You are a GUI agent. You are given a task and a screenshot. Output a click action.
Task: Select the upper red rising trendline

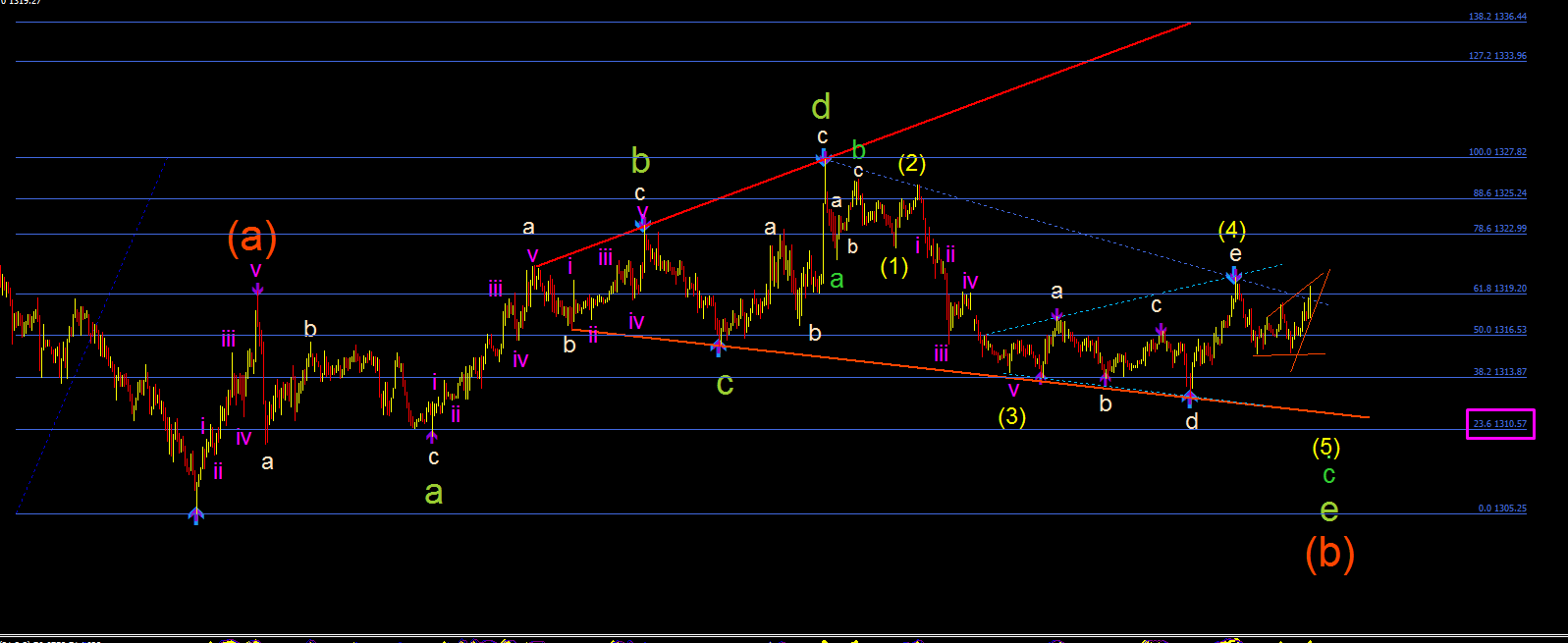[x=862, y=143]
